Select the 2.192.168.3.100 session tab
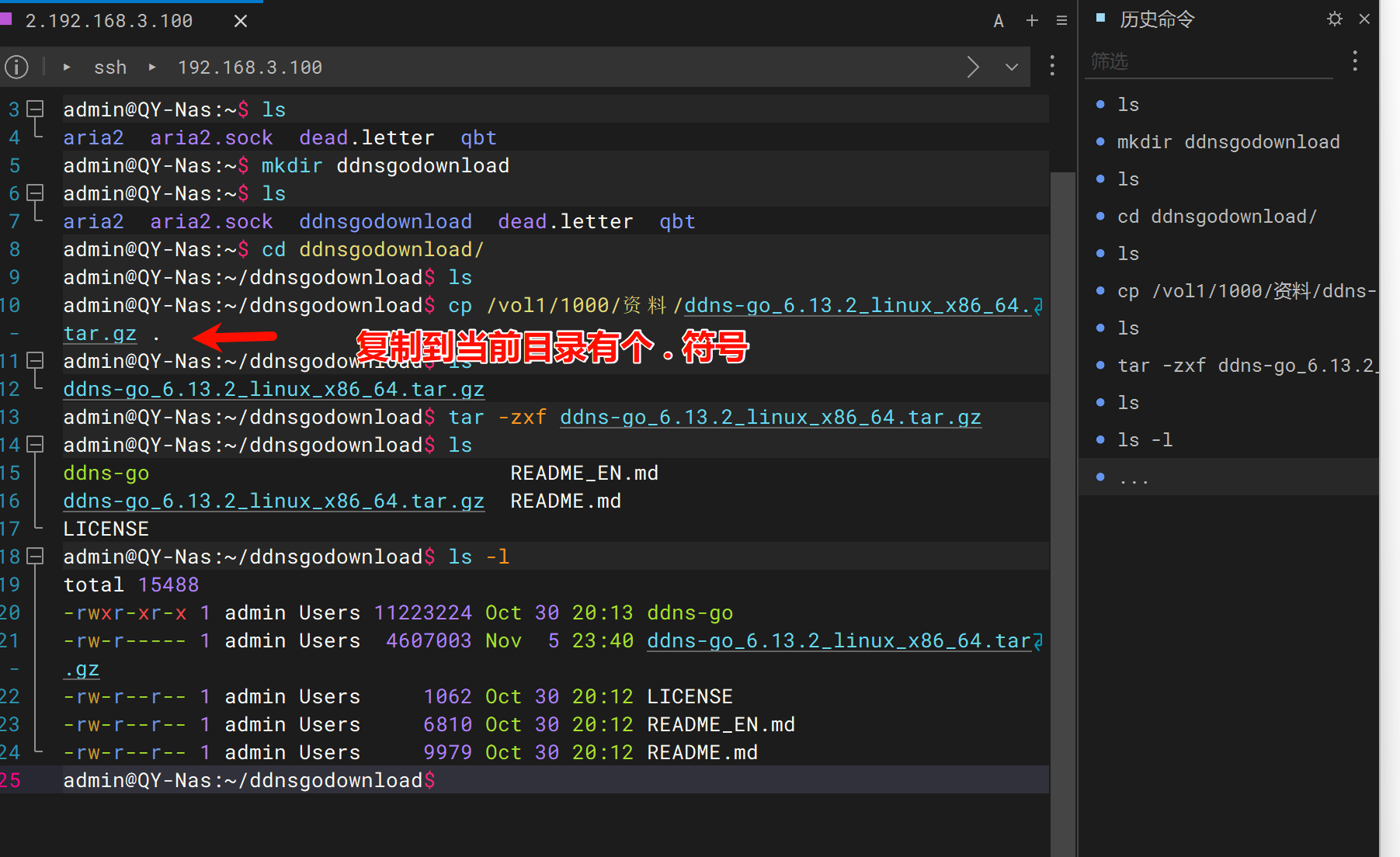 tap(109, 21)
